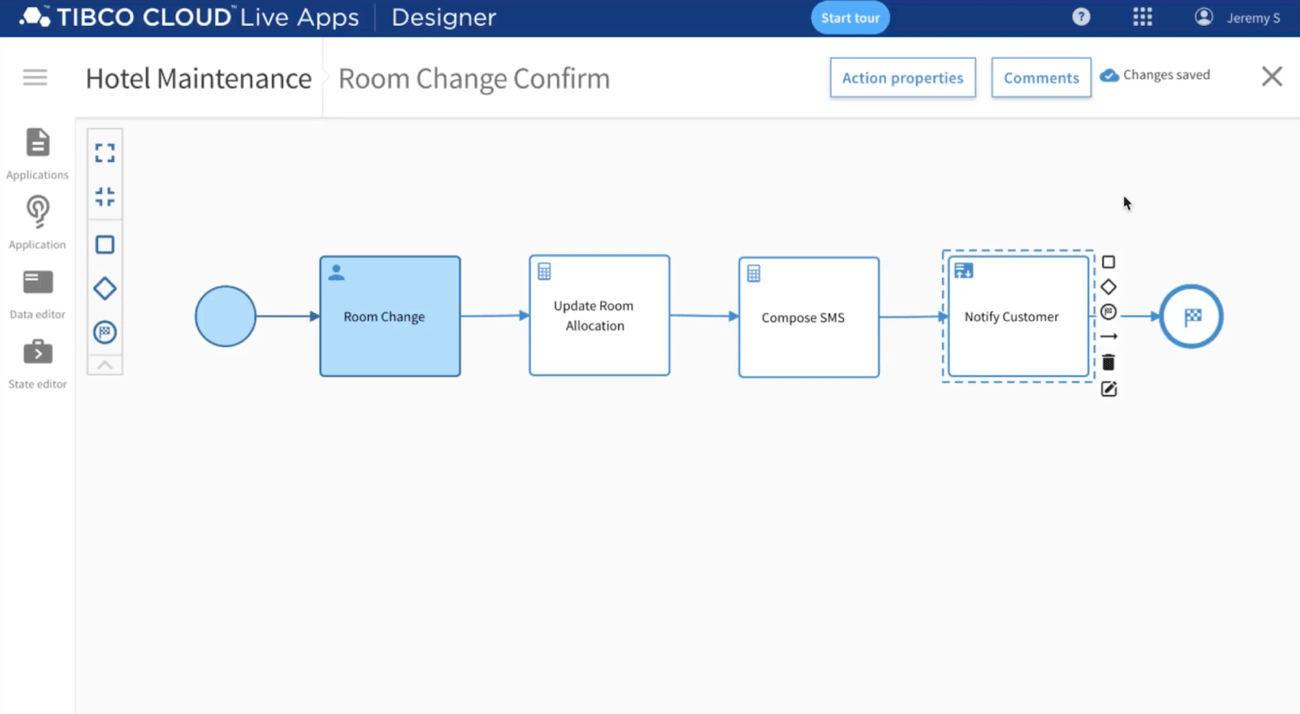Select the Notify Customer task
This screenshot has height=714, width=1300.
pos(1018,316)
